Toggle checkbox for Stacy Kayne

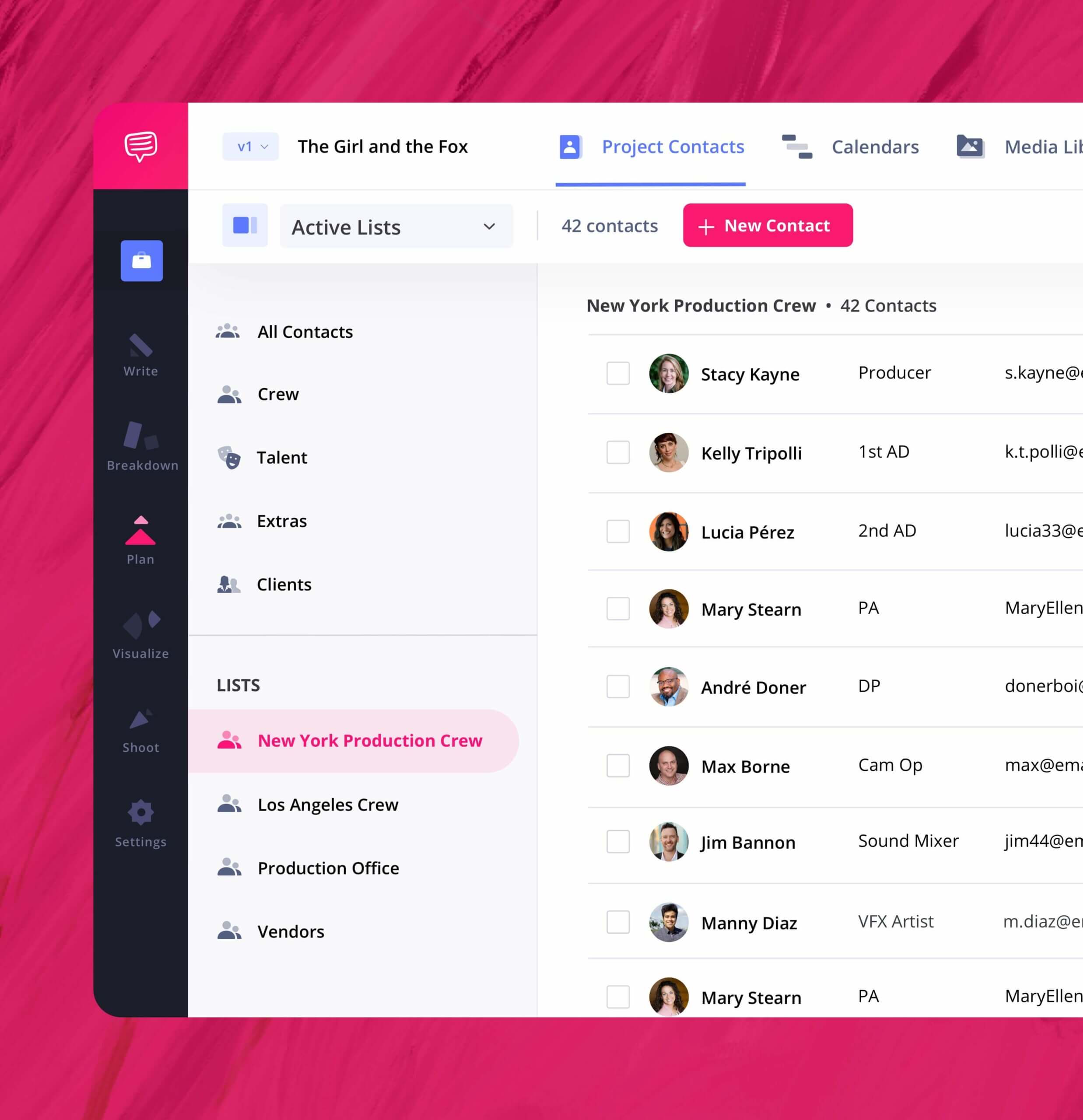coord(618,373)
